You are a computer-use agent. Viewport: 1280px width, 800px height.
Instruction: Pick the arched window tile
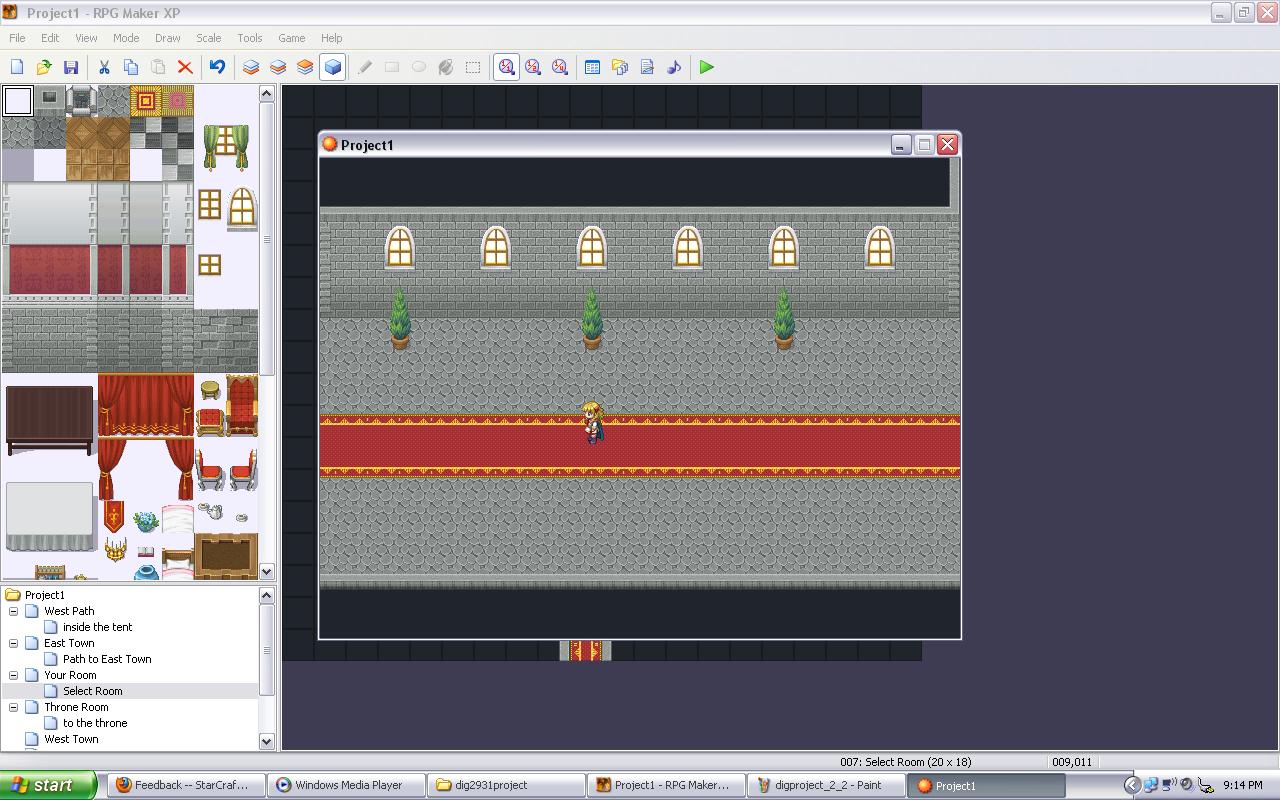pyautogui.click(x=242, y=208)
